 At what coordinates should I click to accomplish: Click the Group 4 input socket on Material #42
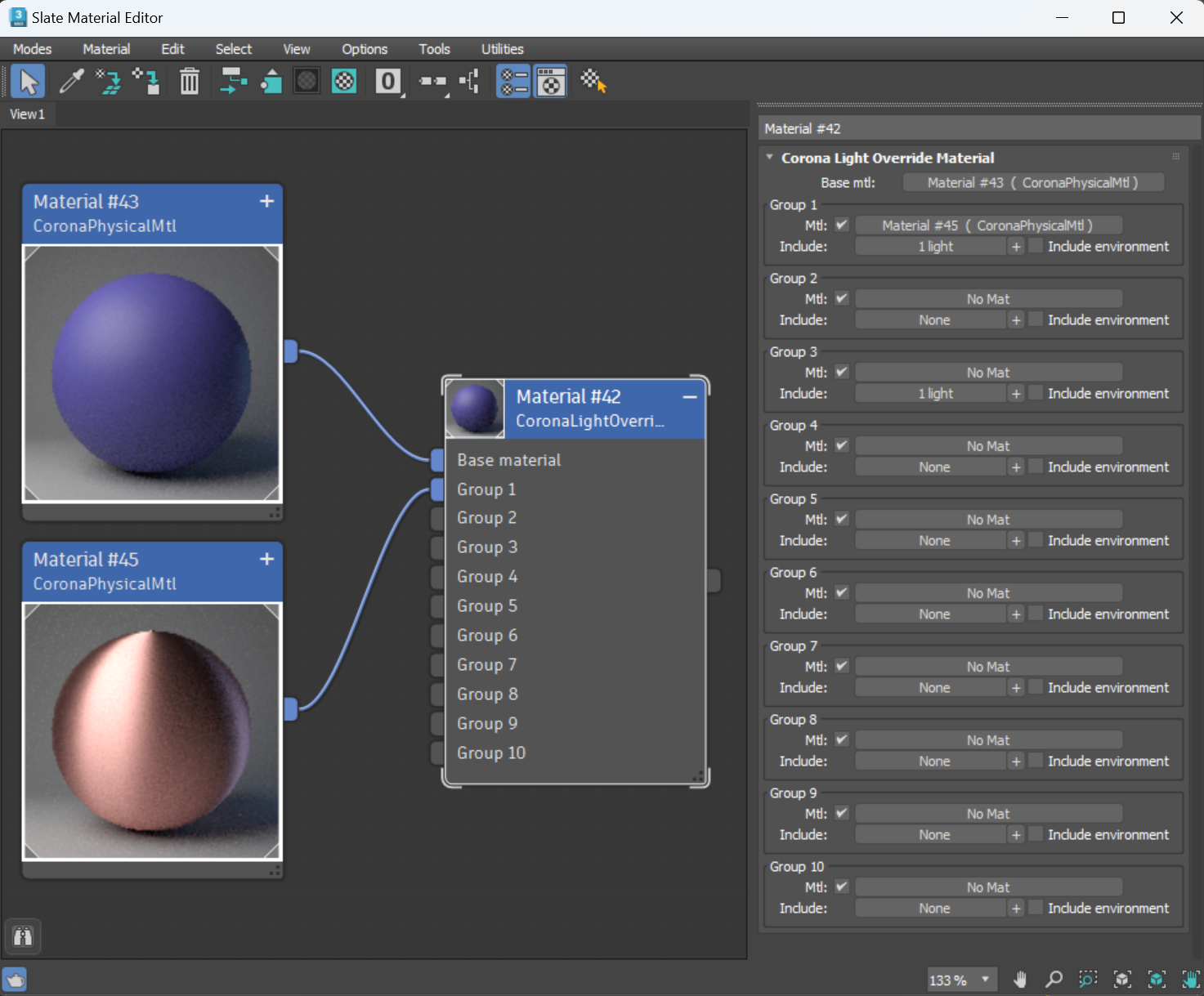tap(437, 577)
